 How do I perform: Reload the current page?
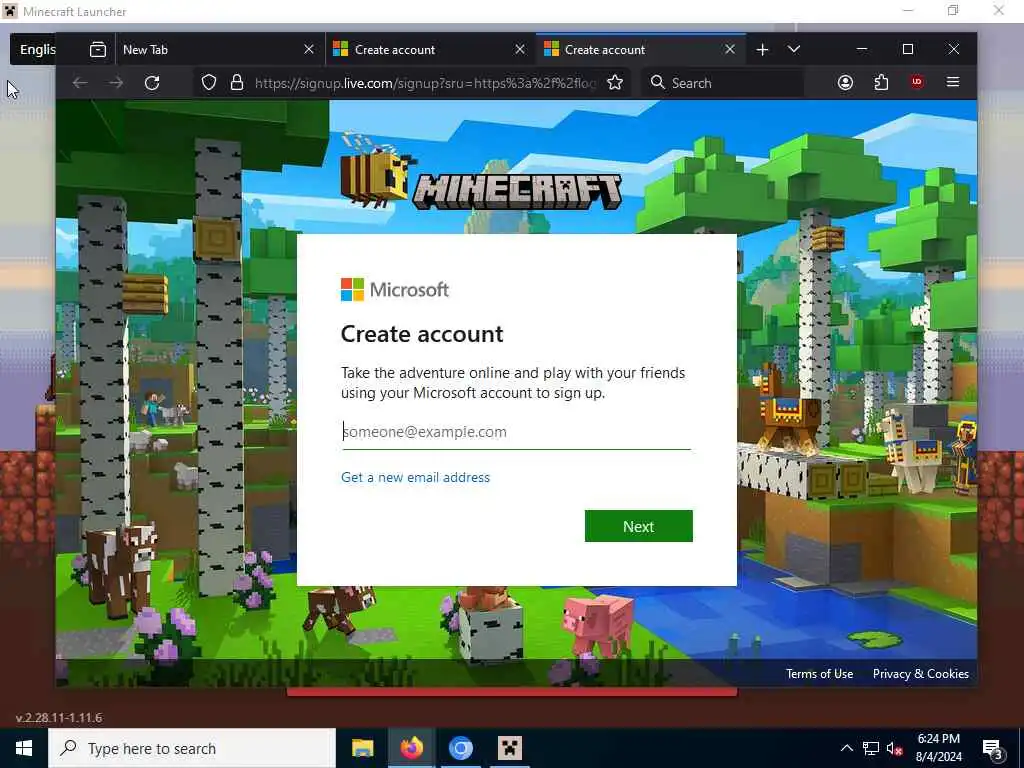pos(152,83)
